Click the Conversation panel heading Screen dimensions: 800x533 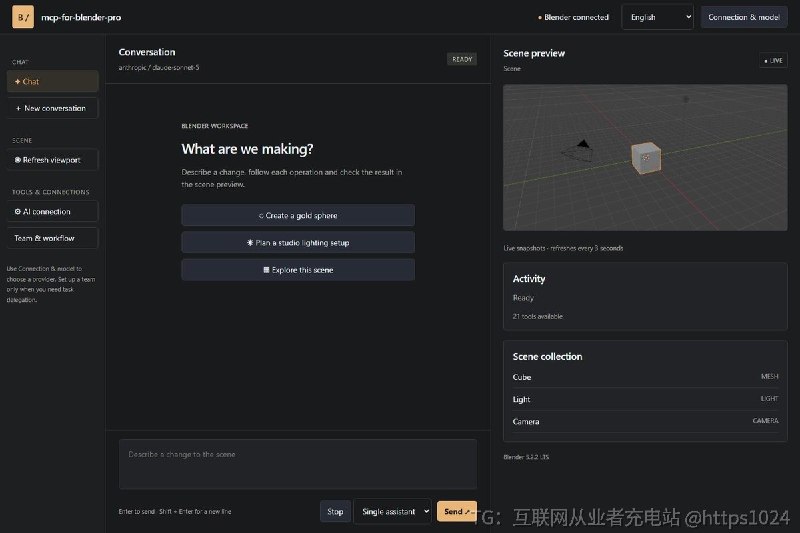[x=147, y=52]
